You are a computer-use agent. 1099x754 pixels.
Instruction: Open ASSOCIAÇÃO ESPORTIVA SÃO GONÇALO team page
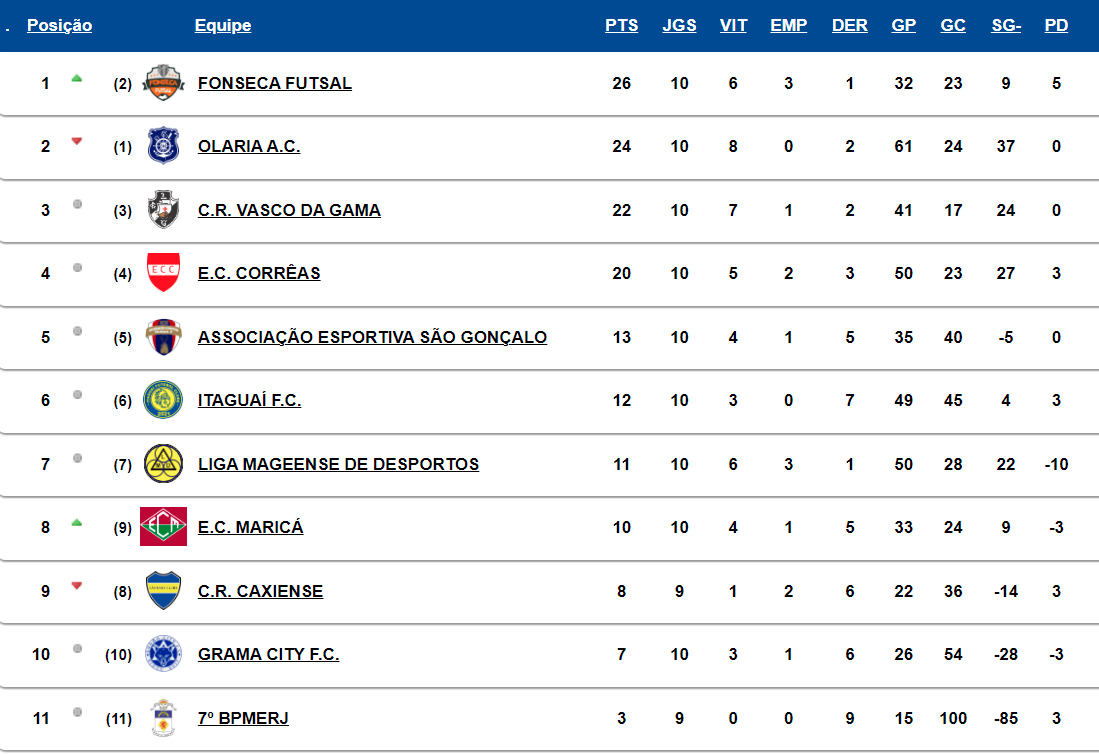(372, 337)
